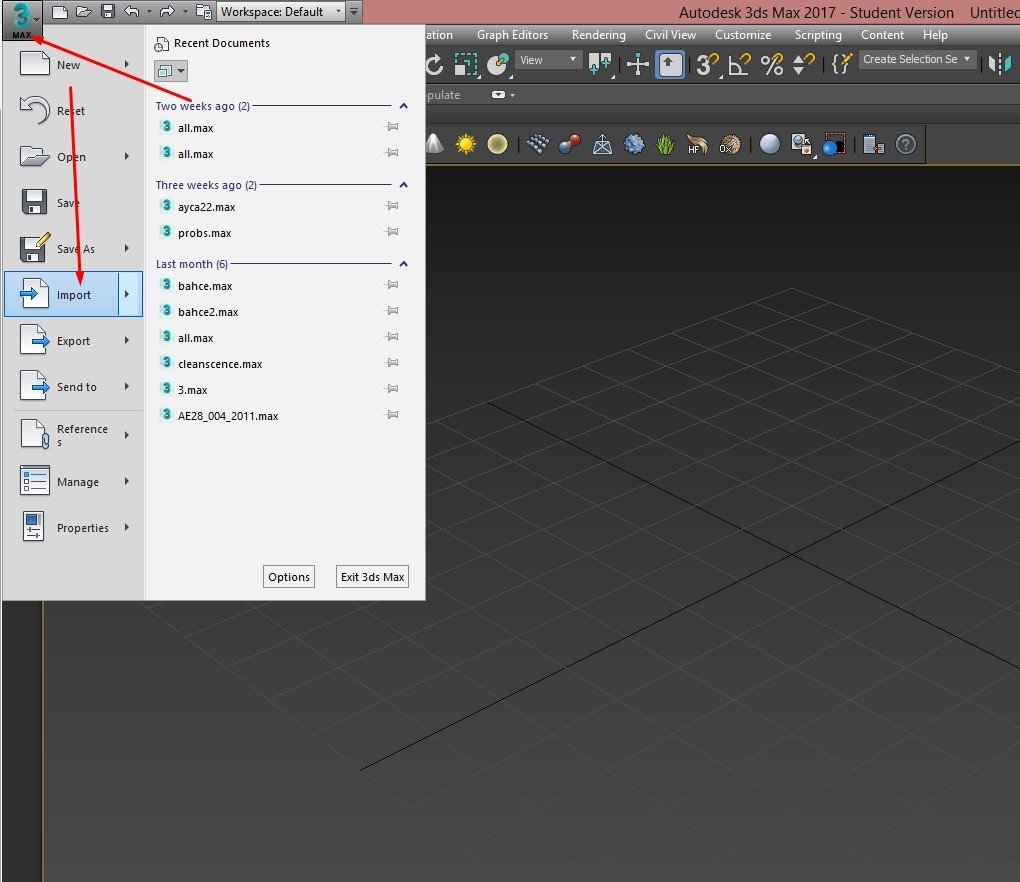
Task: Click the Save file icon in quick access toolbar
Action: point(108,12)
